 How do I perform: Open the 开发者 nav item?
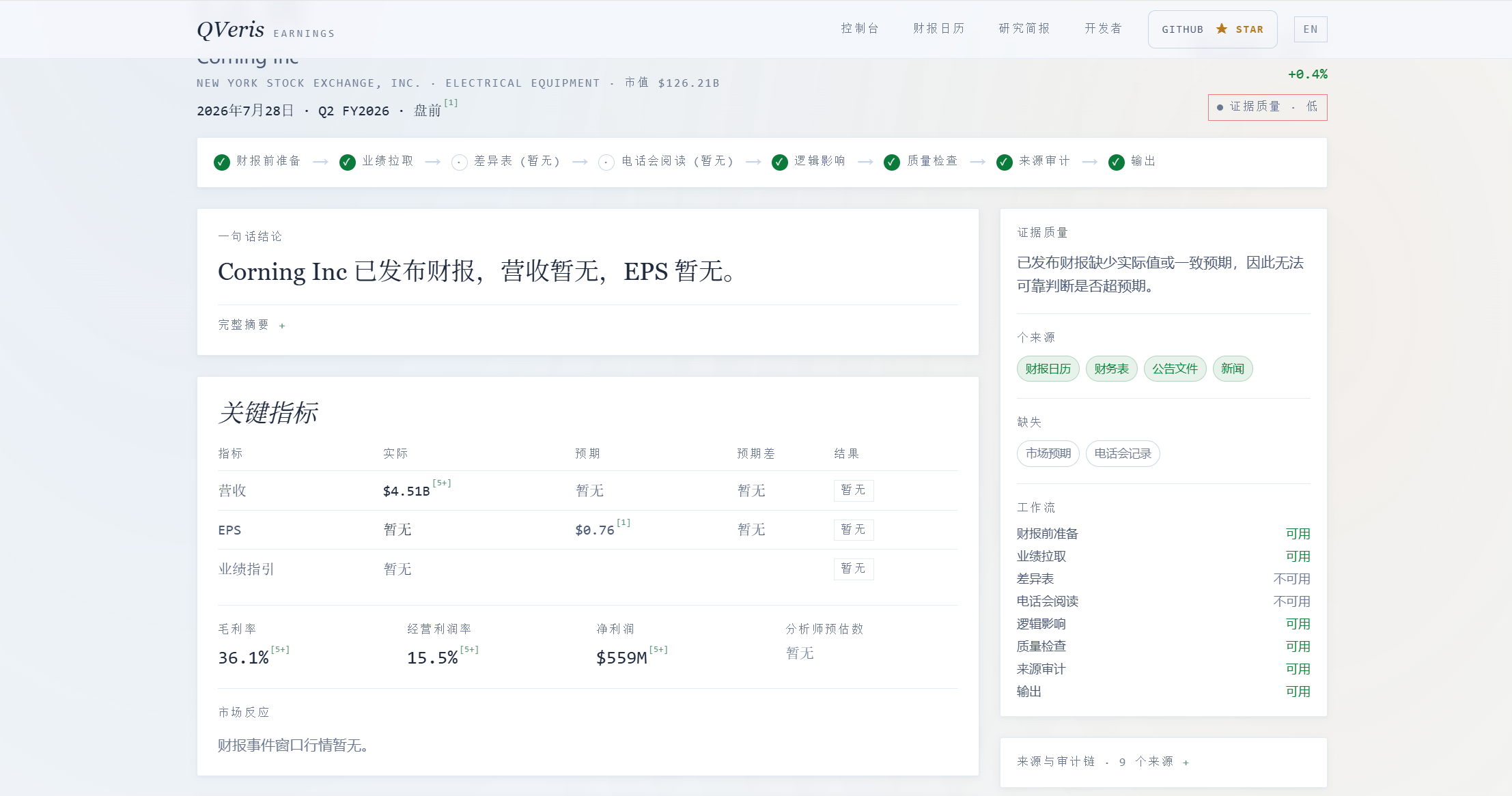tap(1104, 29)
